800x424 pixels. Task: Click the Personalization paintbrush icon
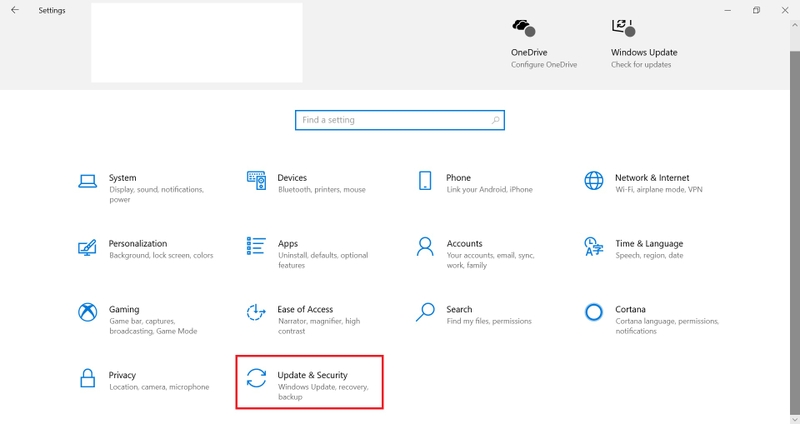87,247
